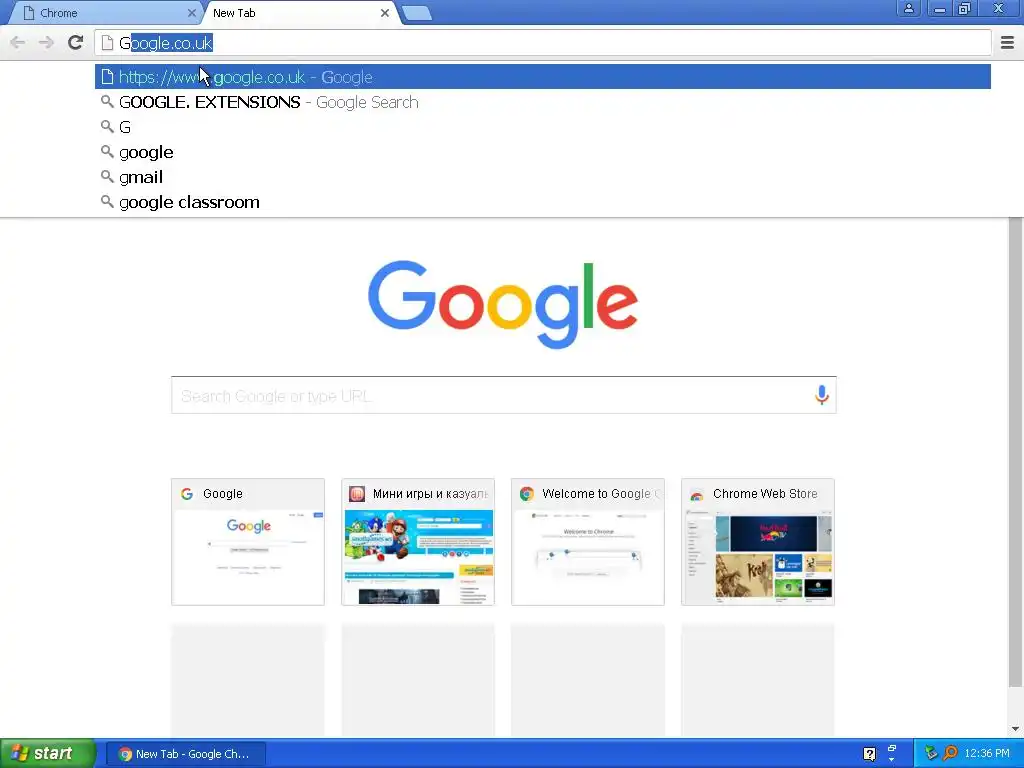
Task: Open the Windows start menu
Action: tap(48, 754)
